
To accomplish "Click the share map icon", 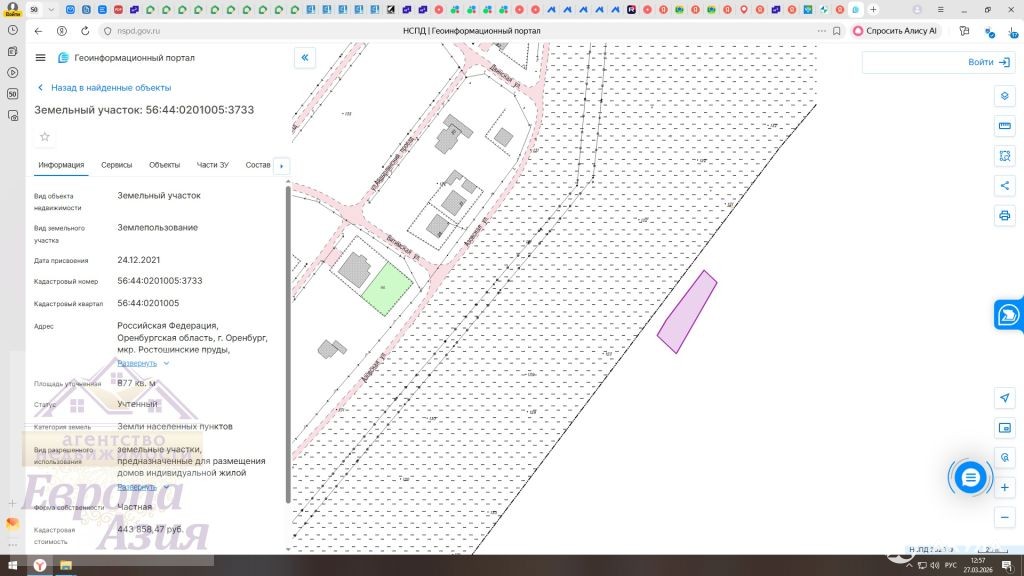I will [x=1004, y=186].
